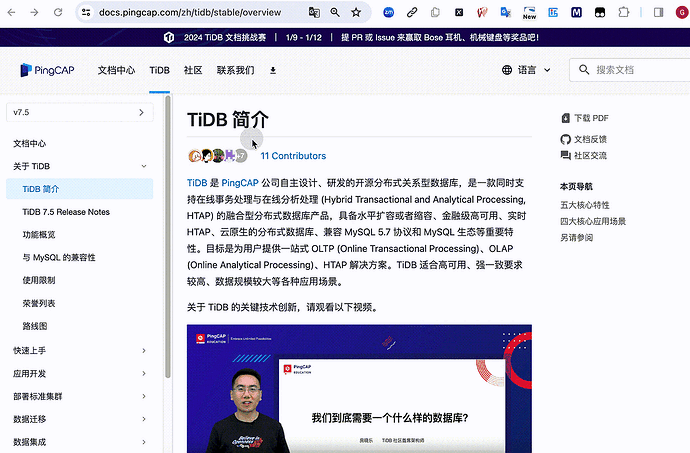Expand the 部署标准集群 section
This screenshot has height=453, width=690.
click(x=80, y=396)
